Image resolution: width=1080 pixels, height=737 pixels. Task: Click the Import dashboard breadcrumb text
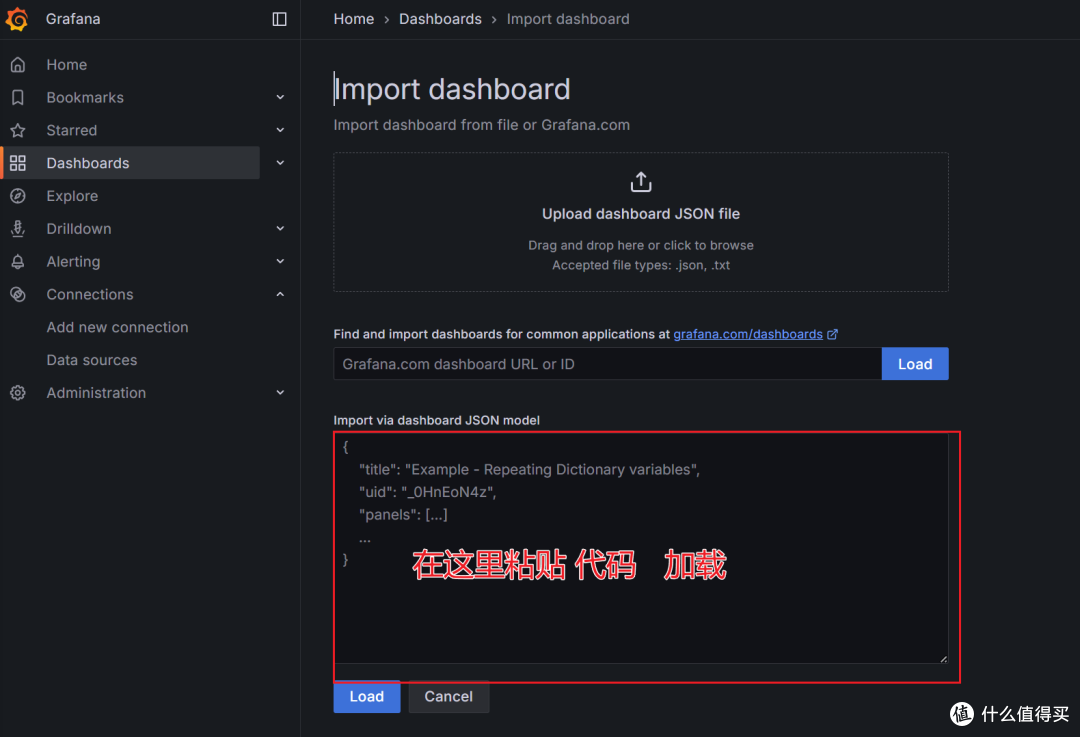coord(568,19)
